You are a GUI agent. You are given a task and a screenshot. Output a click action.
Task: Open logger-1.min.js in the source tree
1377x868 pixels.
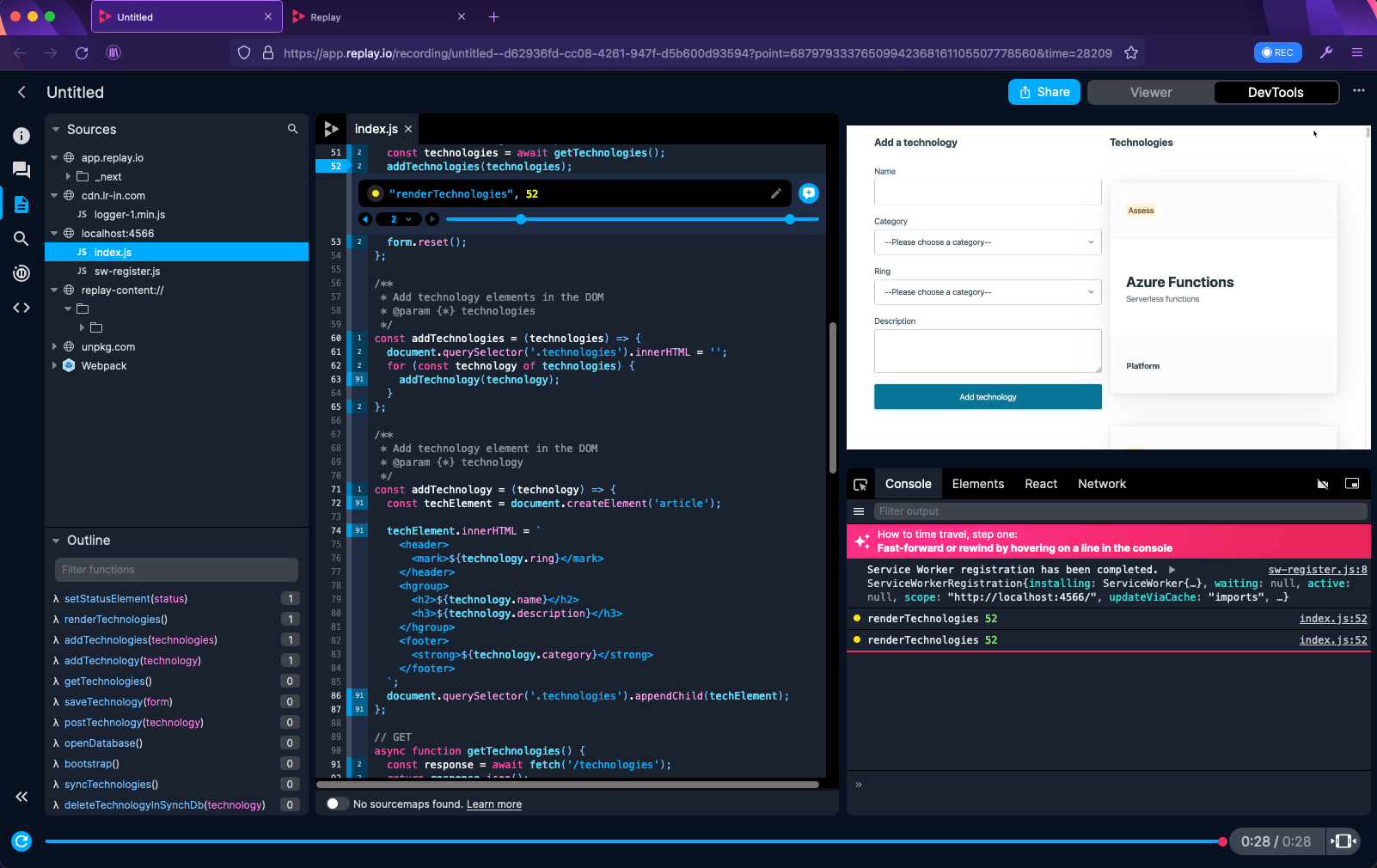point(130,215)
